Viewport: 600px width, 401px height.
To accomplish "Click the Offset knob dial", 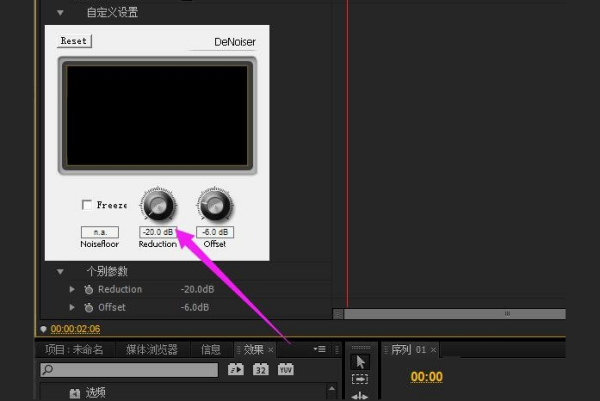I will [x=215, y=206].
